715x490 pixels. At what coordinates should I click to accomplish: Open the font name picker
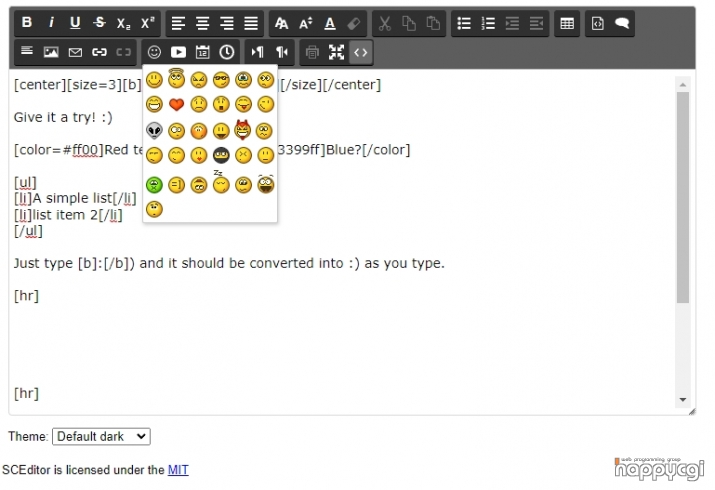click(281, 23)
